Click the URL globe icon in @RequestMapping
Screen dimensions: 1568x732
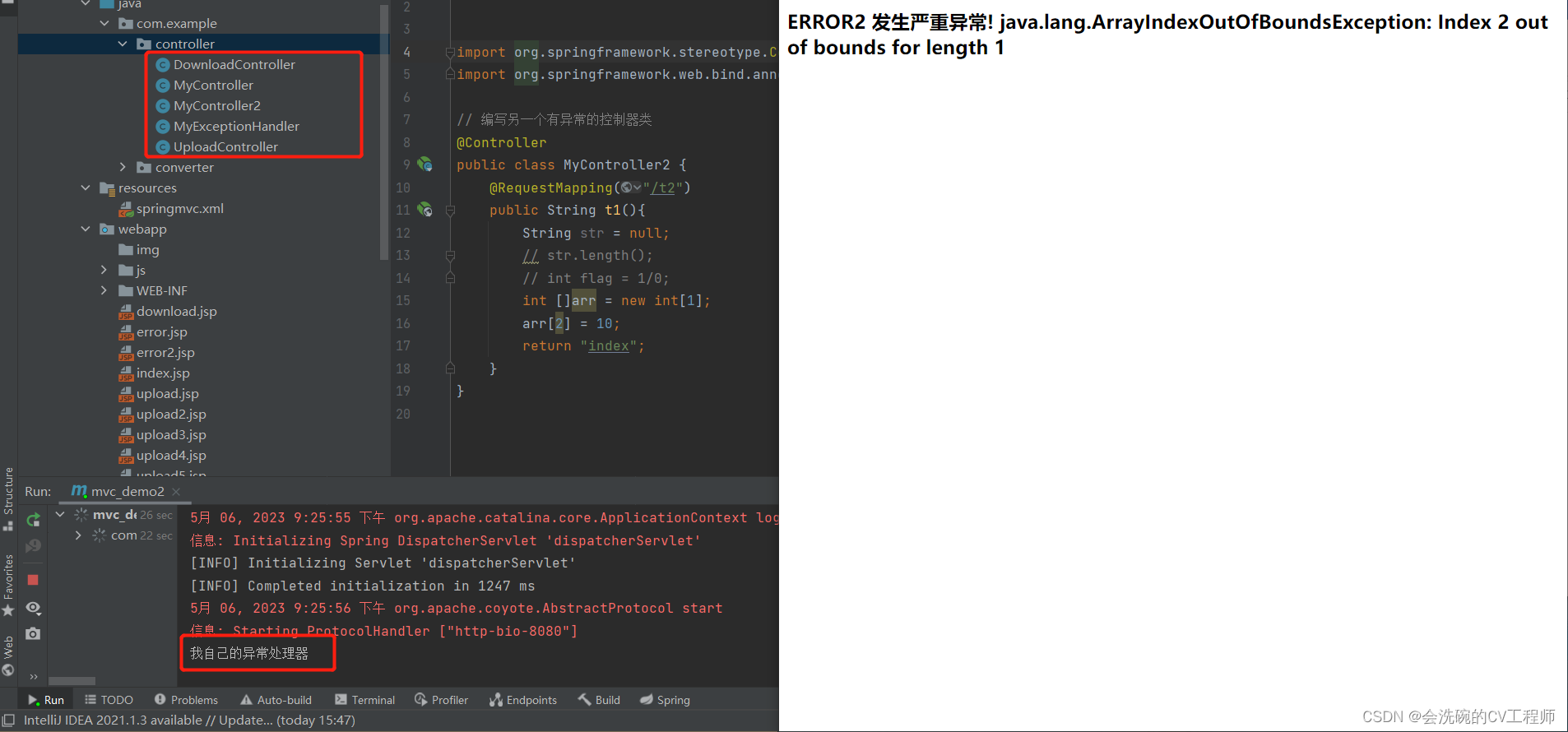click(x=628, y=188)
